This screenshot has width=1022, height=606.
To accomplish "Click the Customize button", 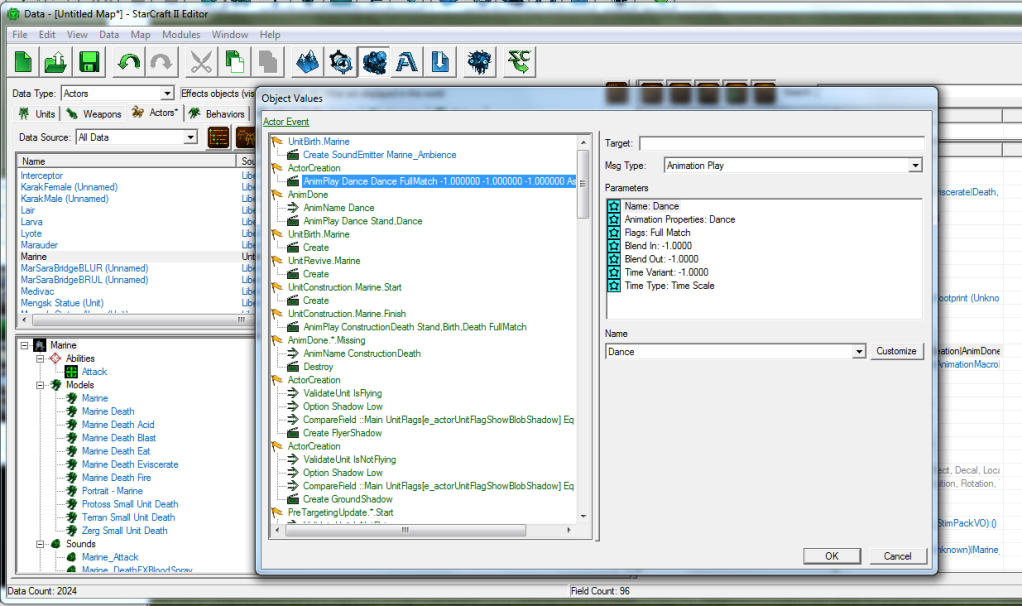I will point(896,351).
